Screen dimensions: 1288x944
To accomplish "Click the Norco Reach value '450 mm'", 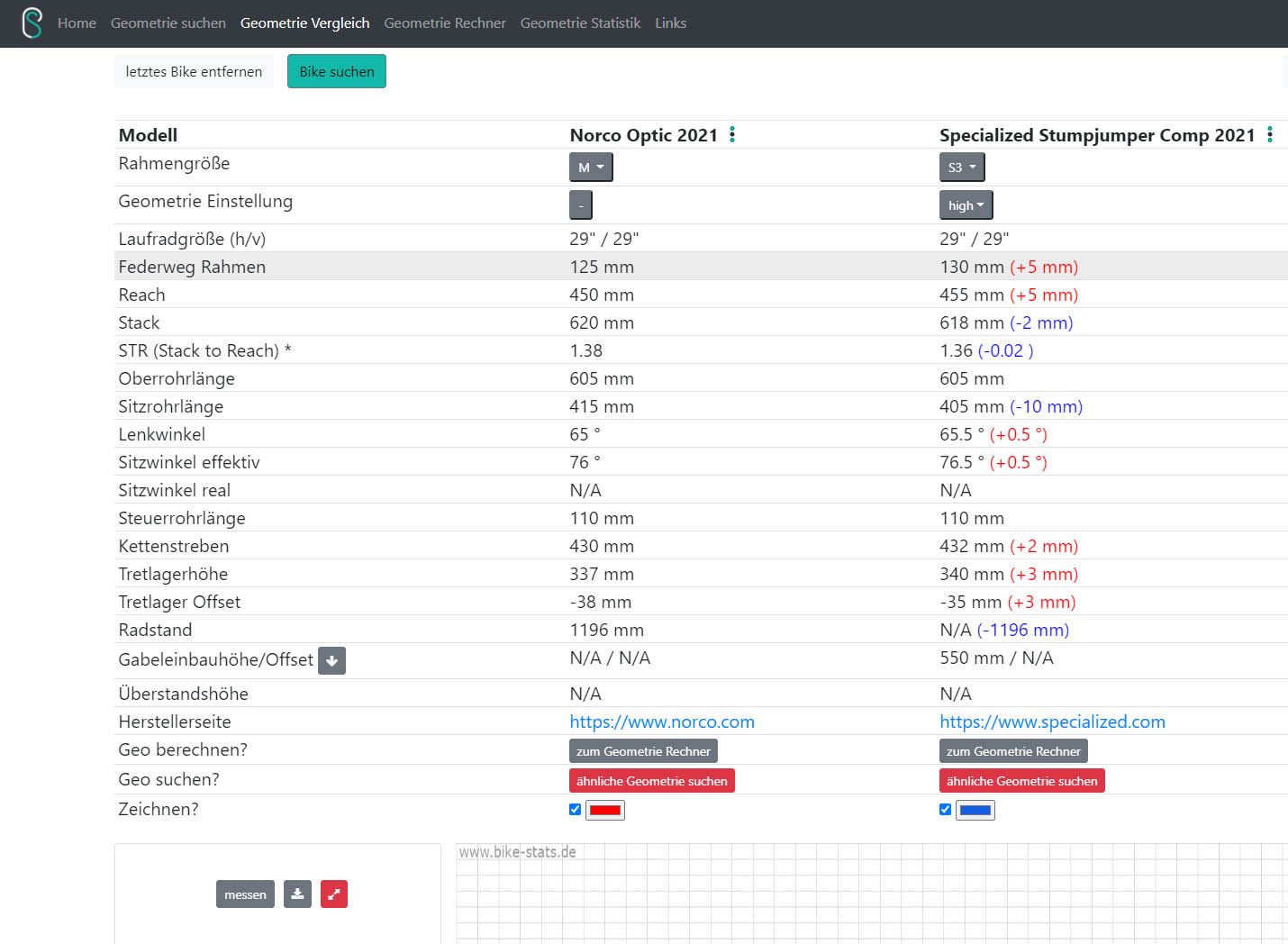I will [x=602, y=295].
